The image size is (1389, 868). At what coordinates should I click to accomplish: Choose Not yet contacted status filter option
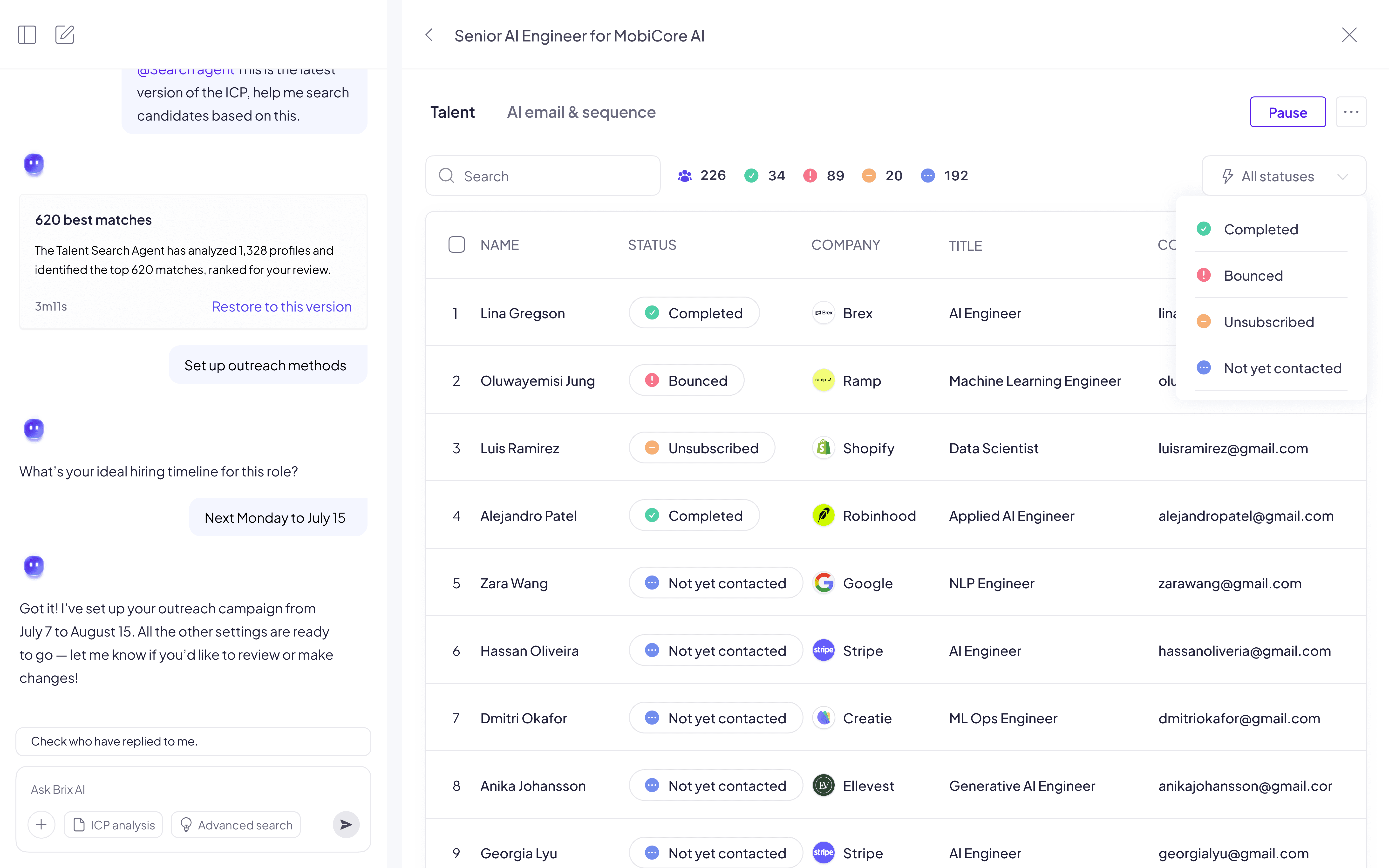[x=1282, y=368]
